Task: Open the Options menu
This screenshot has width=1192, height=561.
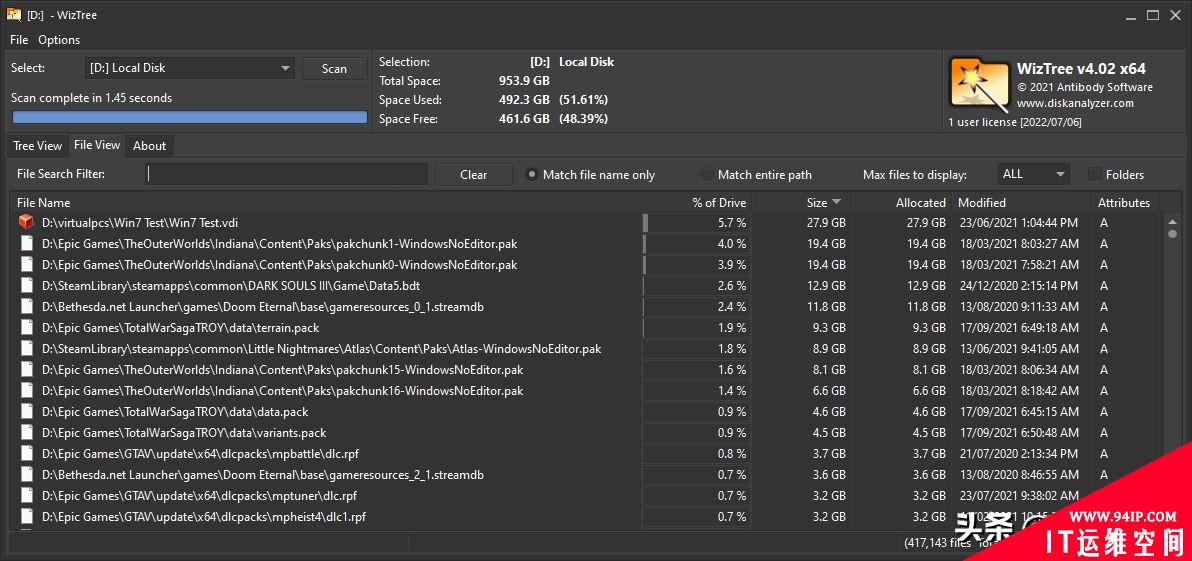Action: point(59,40)
